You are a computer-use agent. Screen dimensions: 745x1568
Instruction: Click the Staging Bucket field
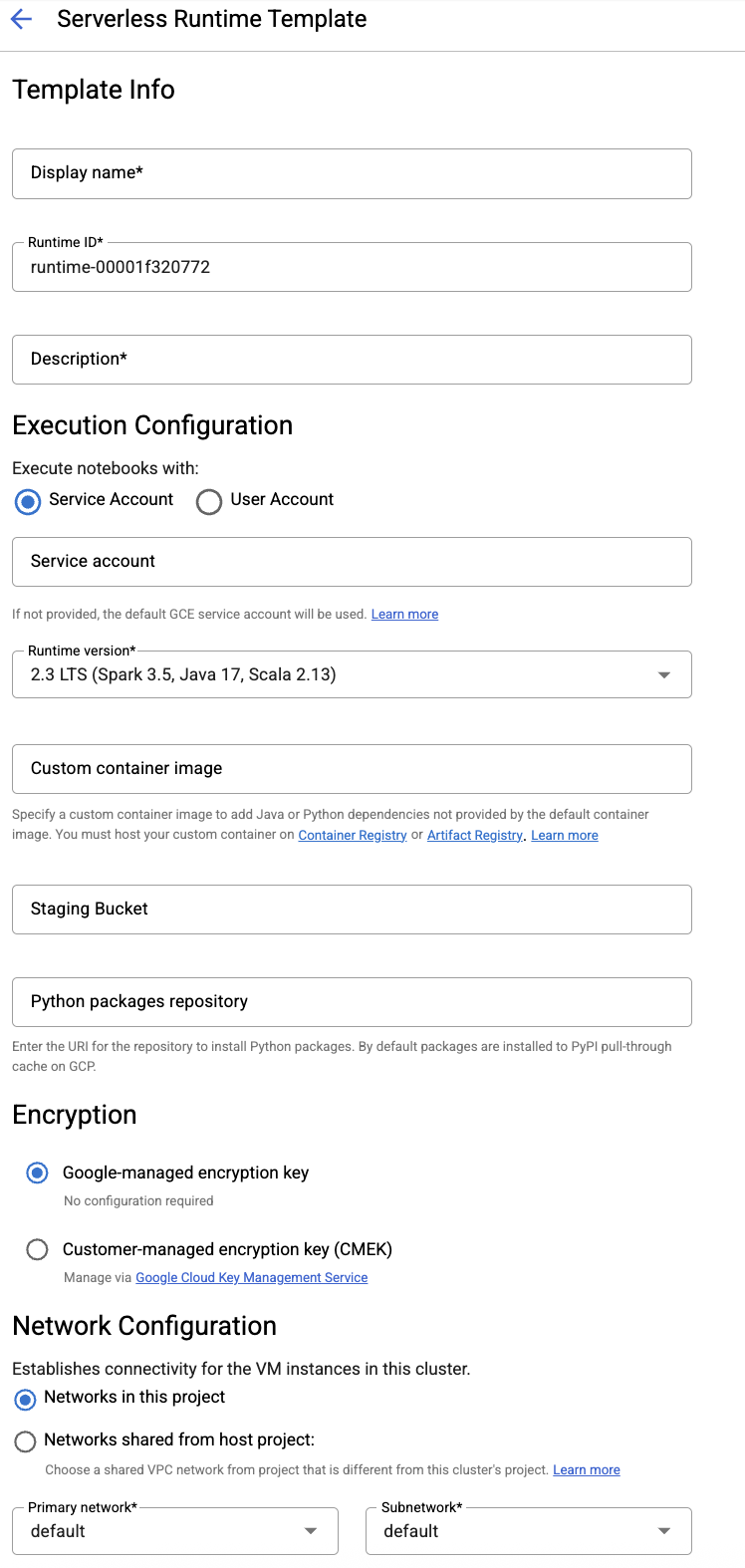tap(352, 910)
